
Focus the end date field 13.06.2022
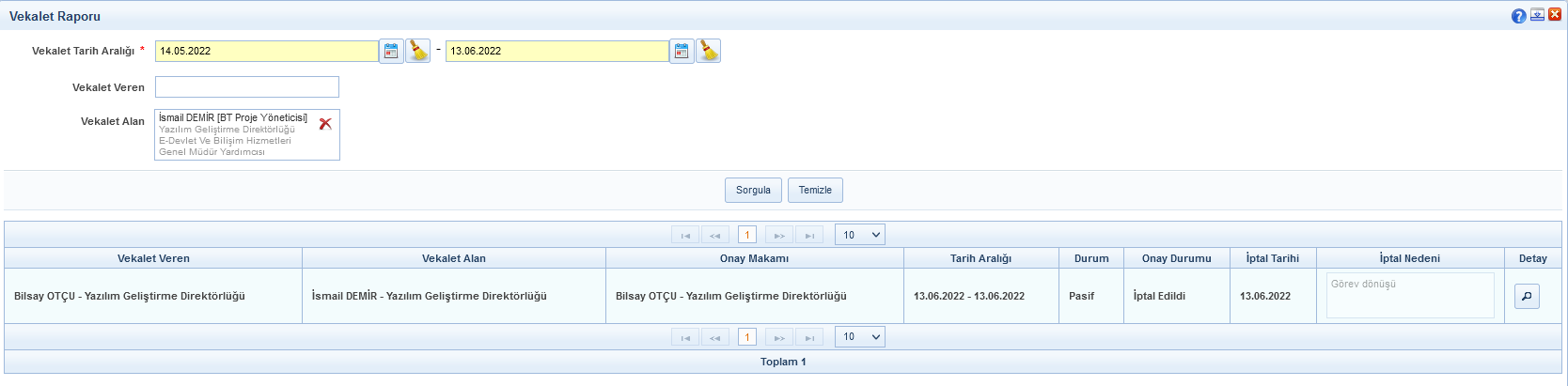557,51
